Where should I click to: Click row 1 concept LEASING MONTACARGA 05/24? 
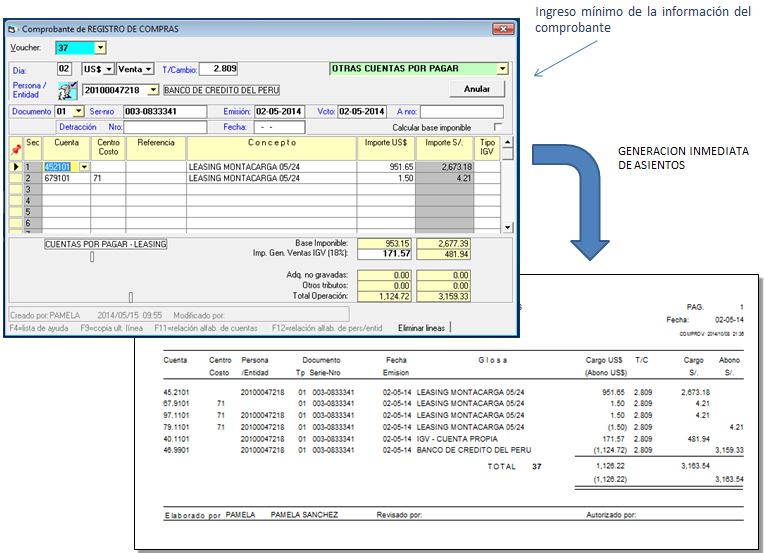(271, 167)
